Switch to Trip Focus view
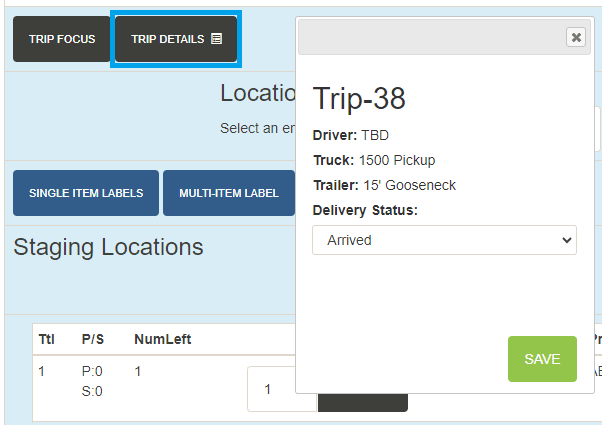This screenshot has height=425, width=602. (61, 39)
